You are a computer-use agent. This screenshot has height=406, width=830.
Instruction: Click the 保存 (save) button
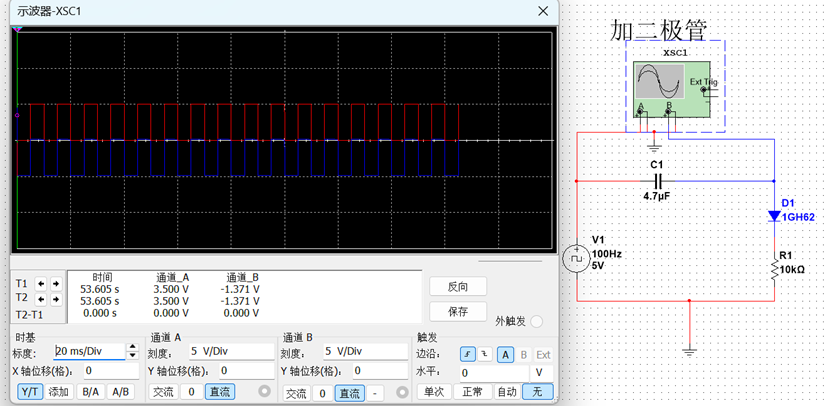click(x=458, y=311)
